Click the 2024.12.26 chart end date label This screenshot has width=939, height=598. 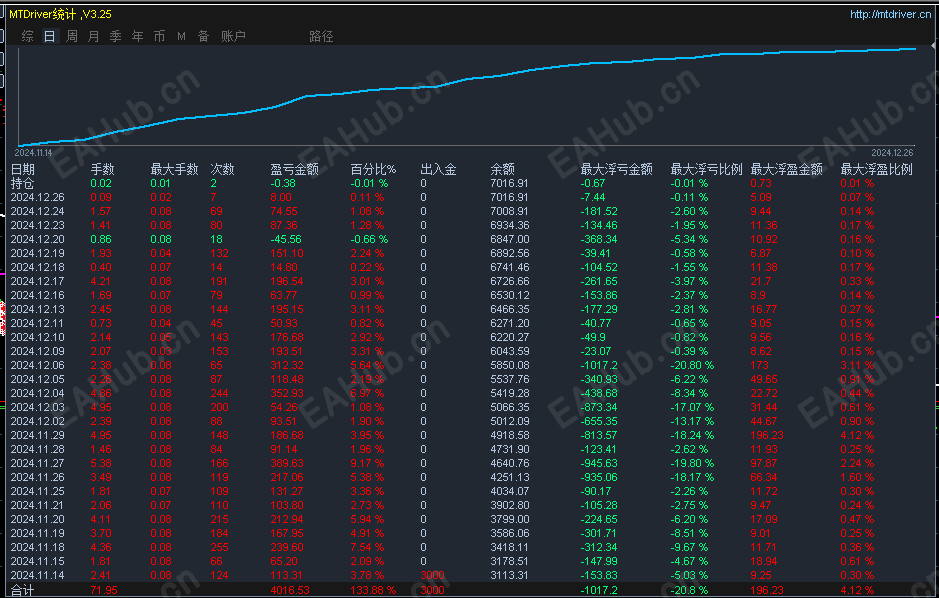892,153
